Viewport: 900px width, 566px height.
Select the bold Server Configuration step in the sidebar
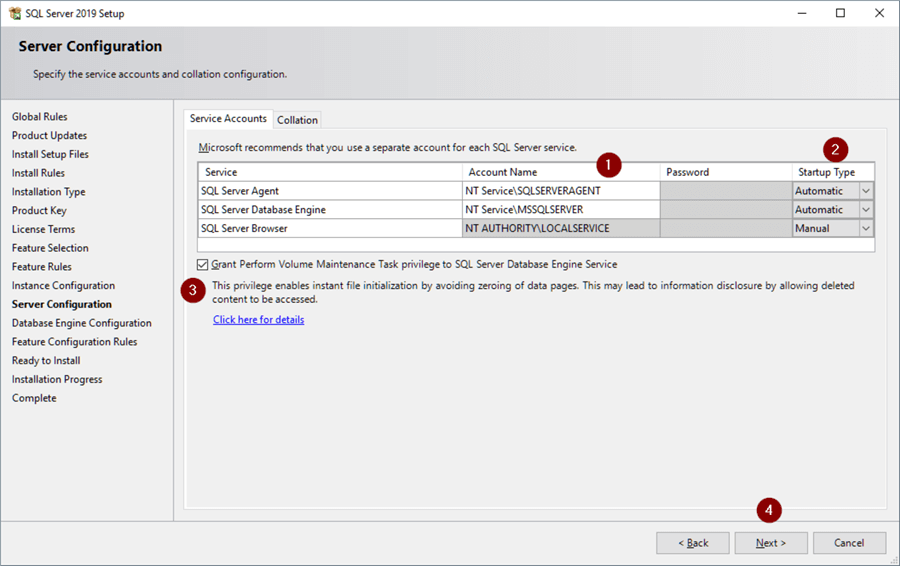click(61, 304)
